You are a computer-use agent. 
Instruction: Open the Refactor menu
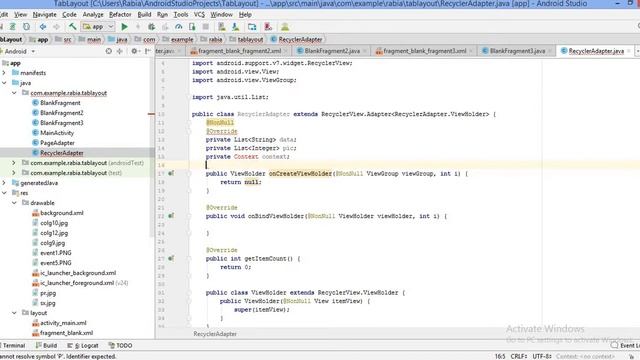point(120,15)
